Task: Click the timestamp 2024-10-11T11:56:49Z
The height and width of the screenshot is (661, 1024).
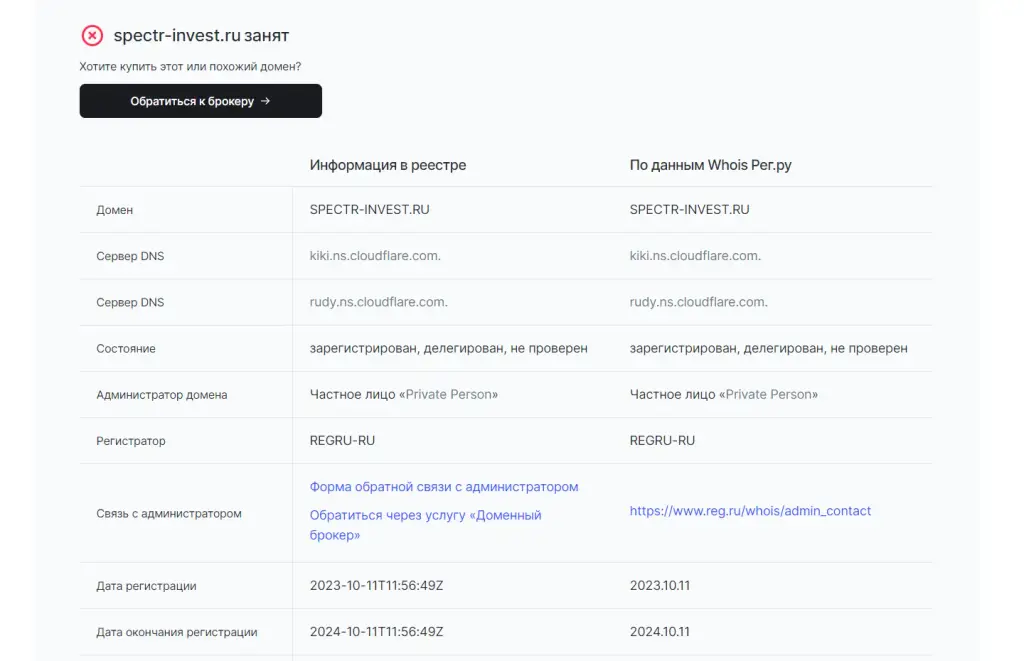Action: (376, 632)
